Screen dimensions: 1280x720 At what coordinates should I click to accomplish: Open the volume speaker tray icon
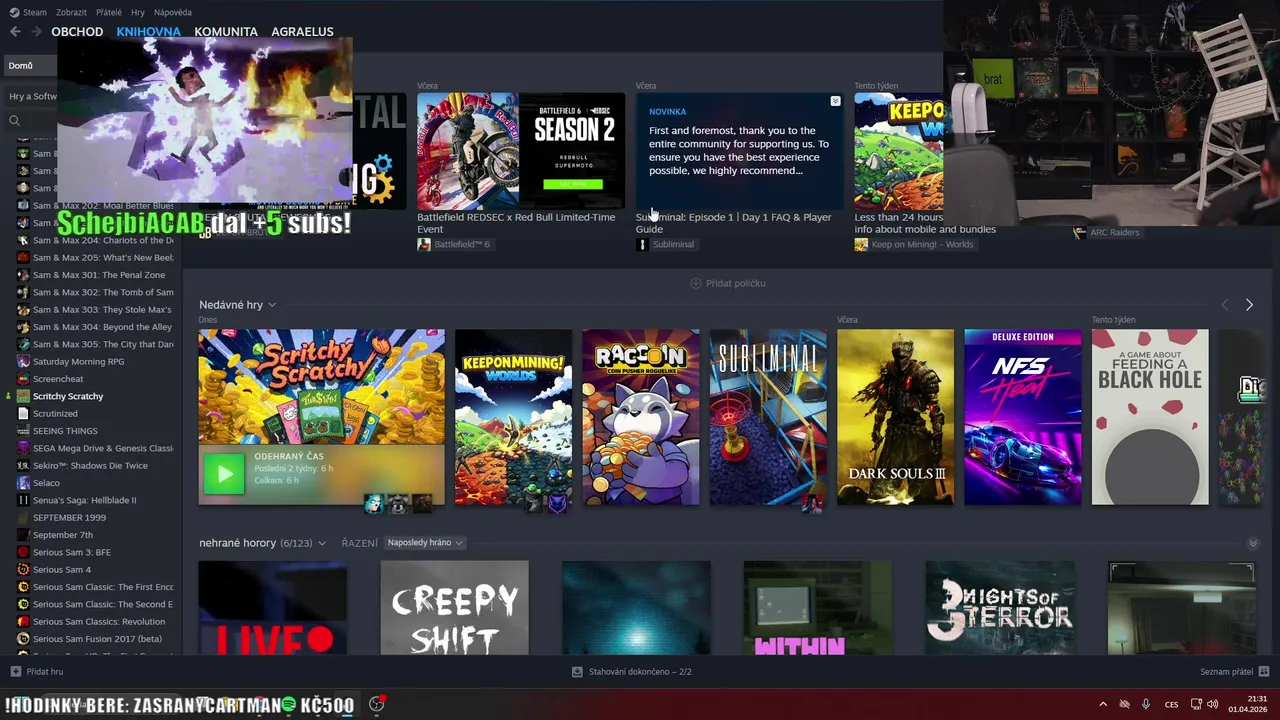coord(1213,704)
